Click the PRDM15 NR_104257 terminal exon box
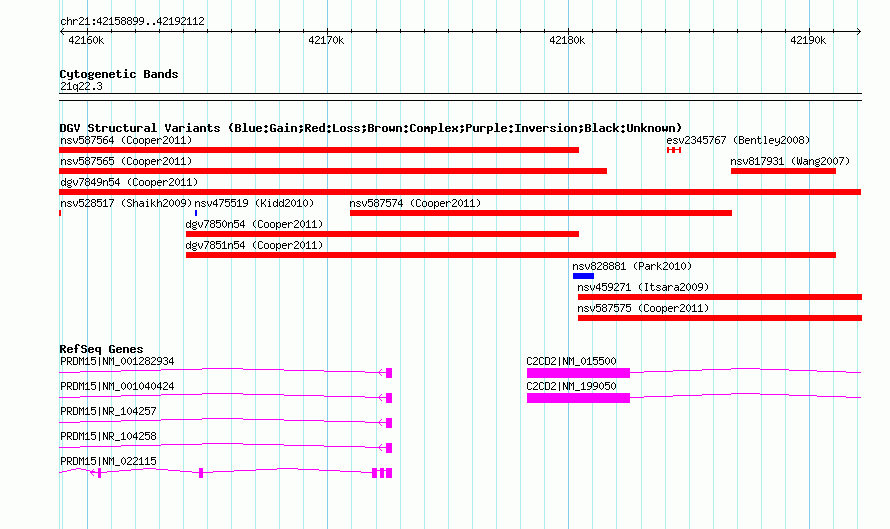890x529 pixels. 389,423
